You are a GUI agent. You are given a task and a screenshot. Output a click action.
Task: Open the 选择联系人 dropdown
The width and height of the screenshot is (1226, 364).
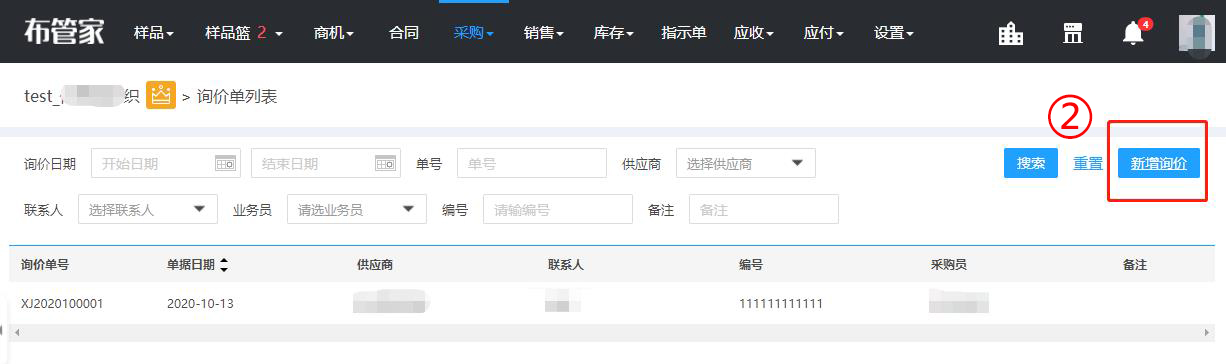[148, 209]
